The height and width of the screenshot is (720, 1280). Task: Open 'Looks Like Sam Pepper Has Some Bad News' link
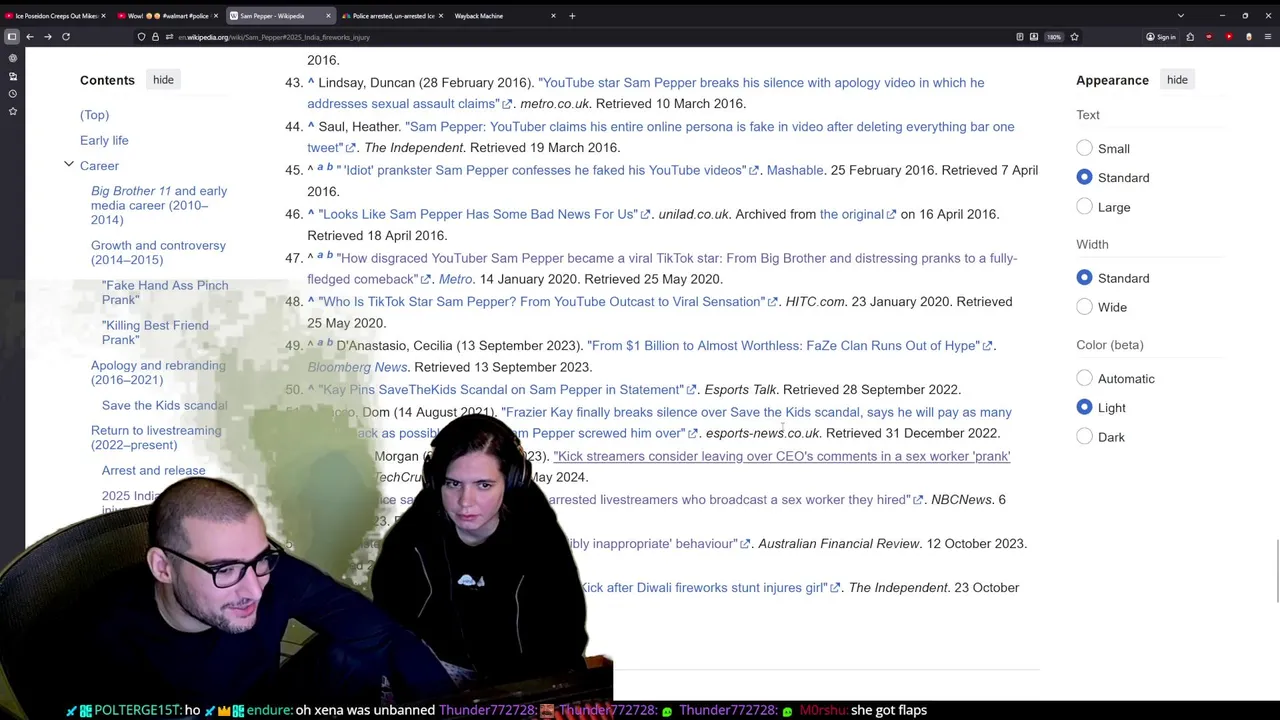(478, 214)
